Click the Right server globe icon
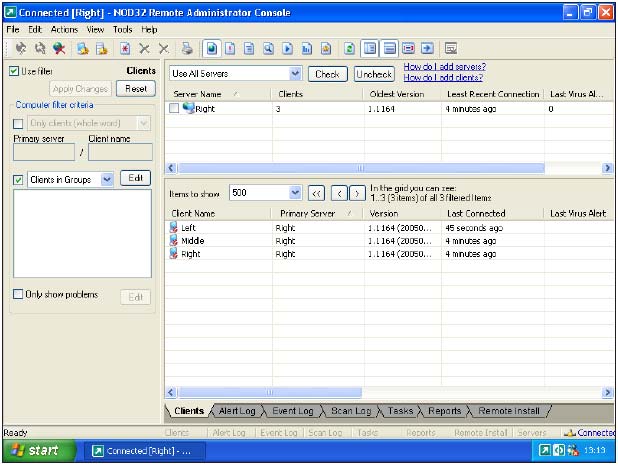618x465 pixels. (189, 108)
